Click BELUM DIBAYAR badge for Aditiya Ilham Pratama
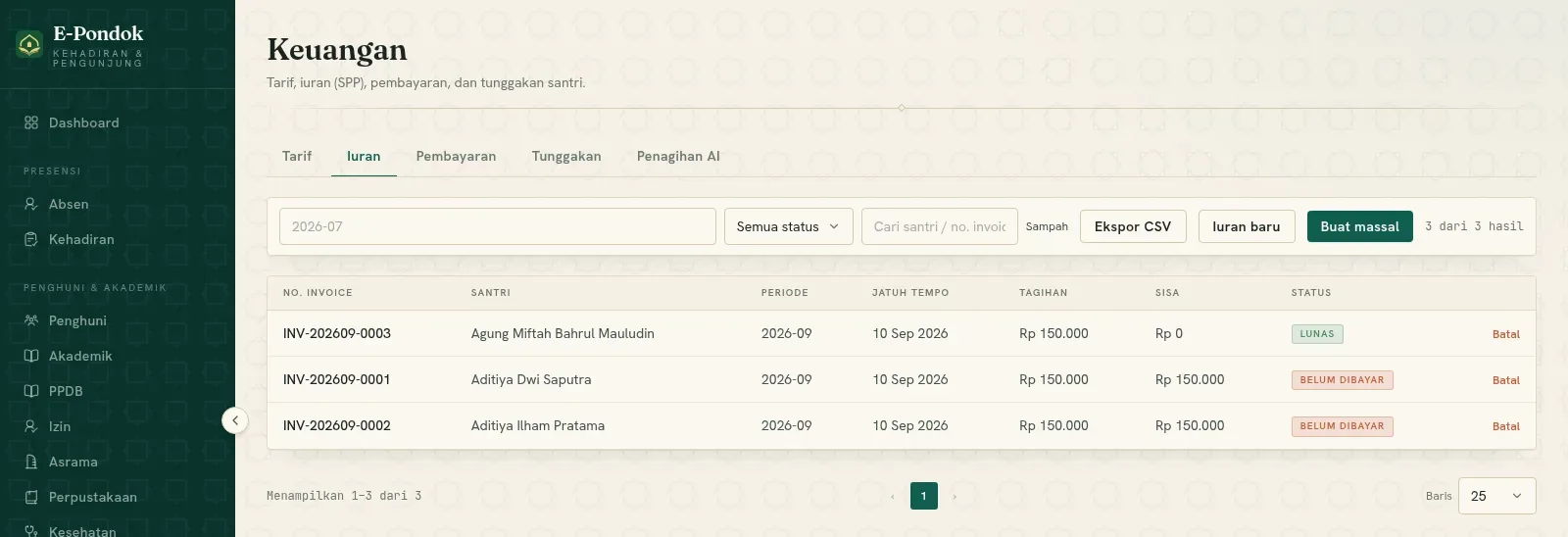Screen dimensions: 1568x537 [x=1343, y=426]
